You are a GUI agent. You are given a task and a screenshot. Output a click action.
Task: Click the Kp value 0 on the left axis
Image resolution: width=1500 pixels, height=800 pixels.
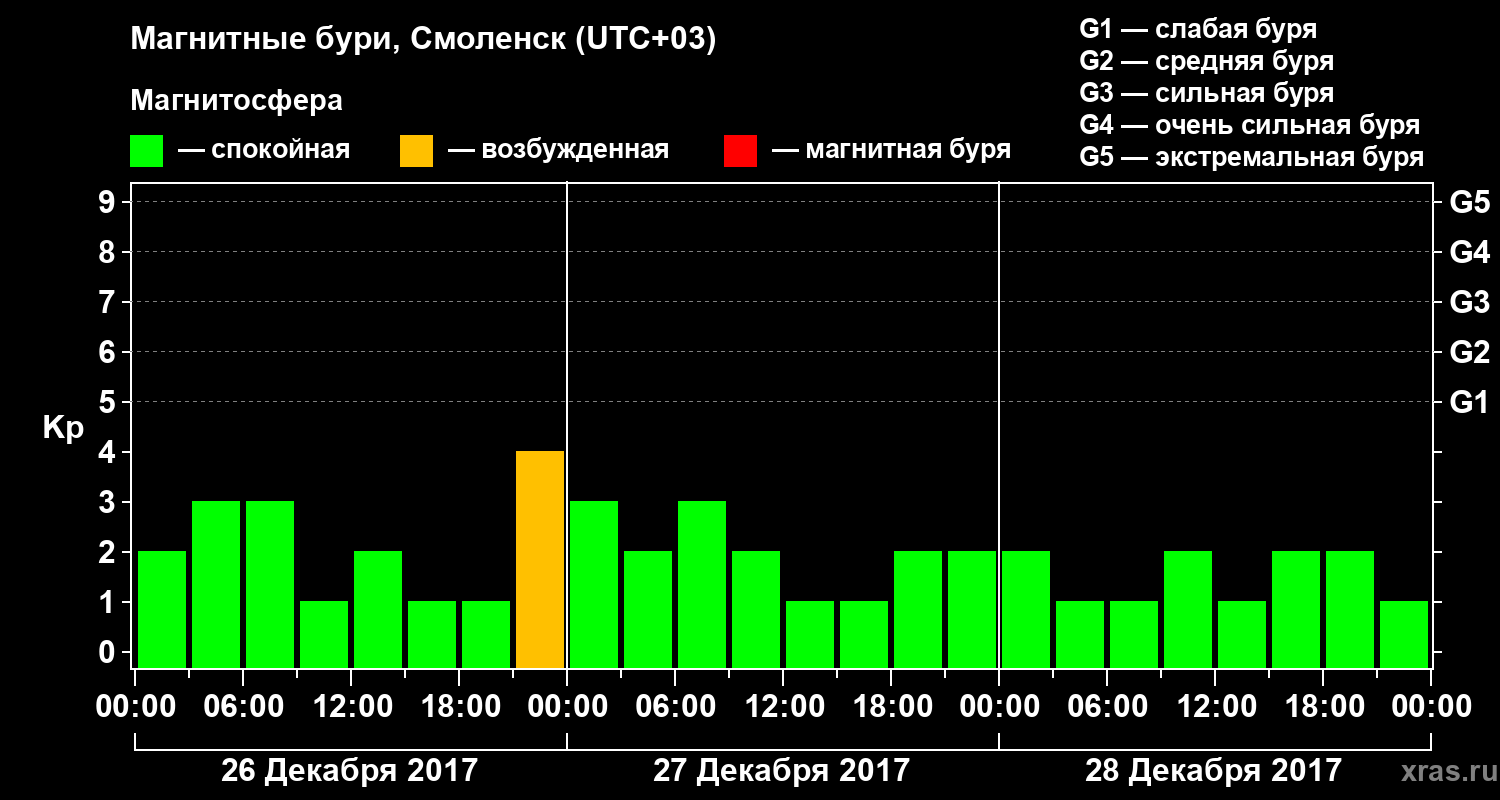109,652
